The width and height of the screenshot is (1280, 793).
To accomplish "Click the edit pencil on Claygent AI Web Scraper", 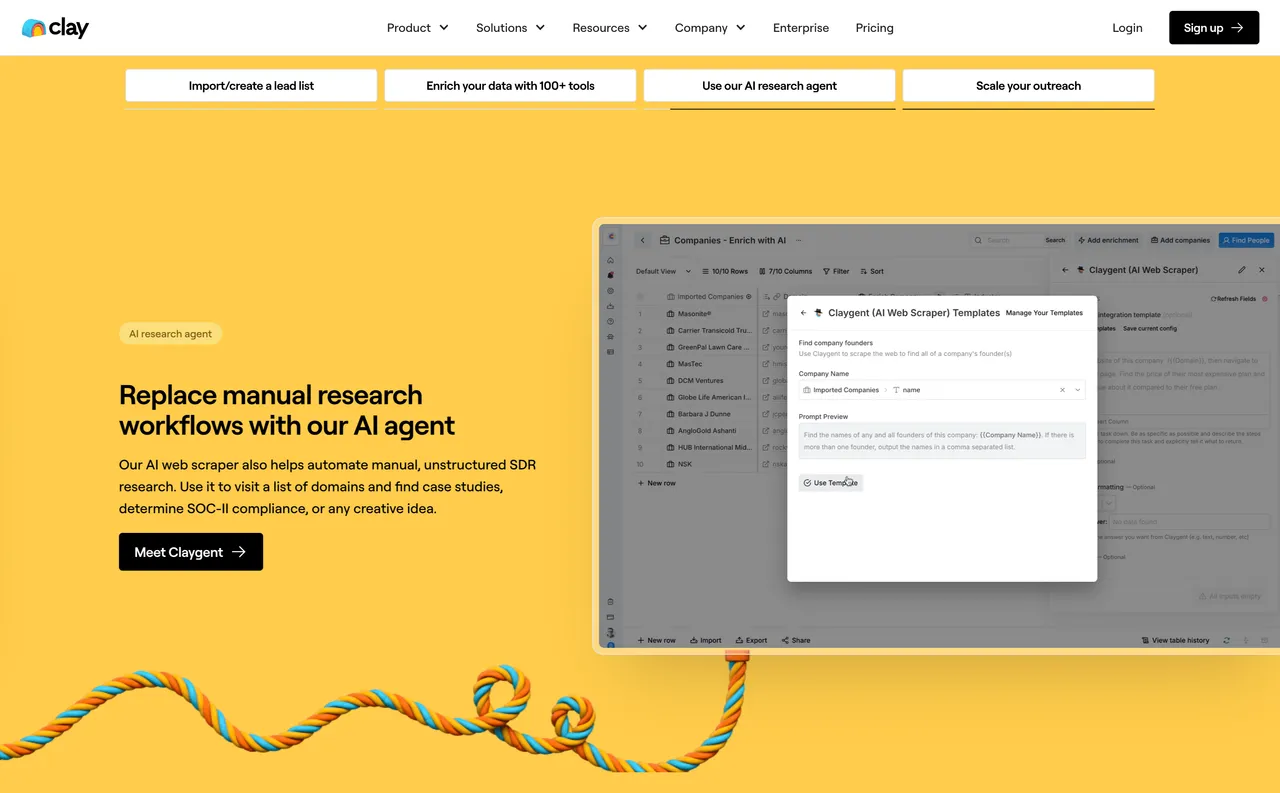I will (x=1240, y=269).
